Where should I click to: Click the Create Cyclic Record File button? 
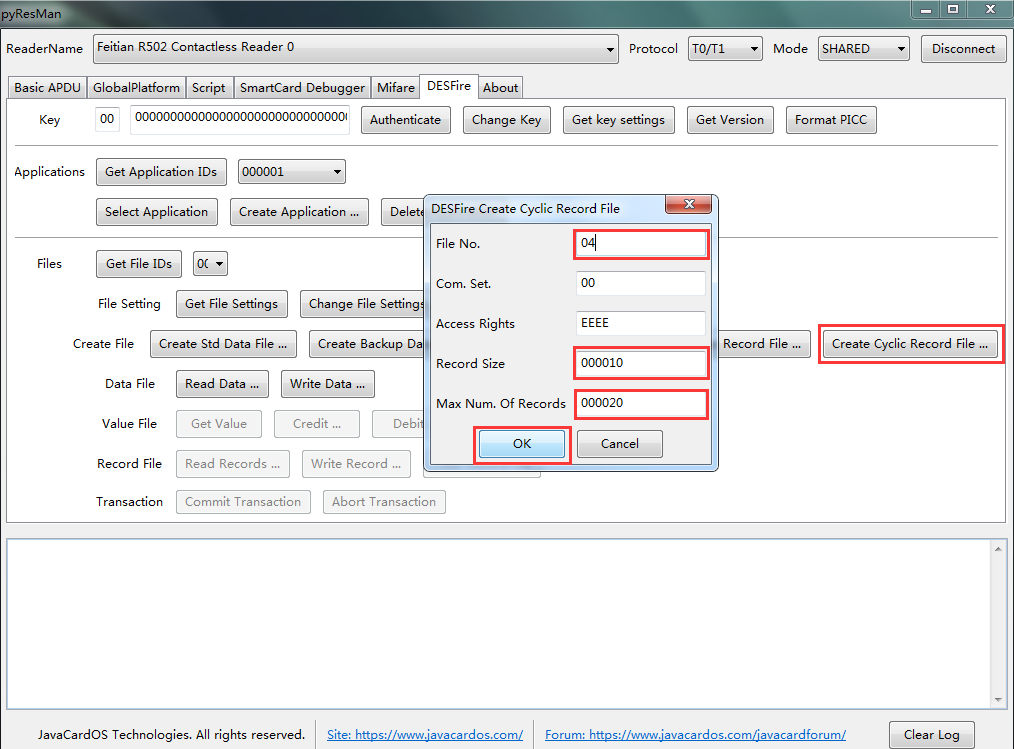coord(910,344)
